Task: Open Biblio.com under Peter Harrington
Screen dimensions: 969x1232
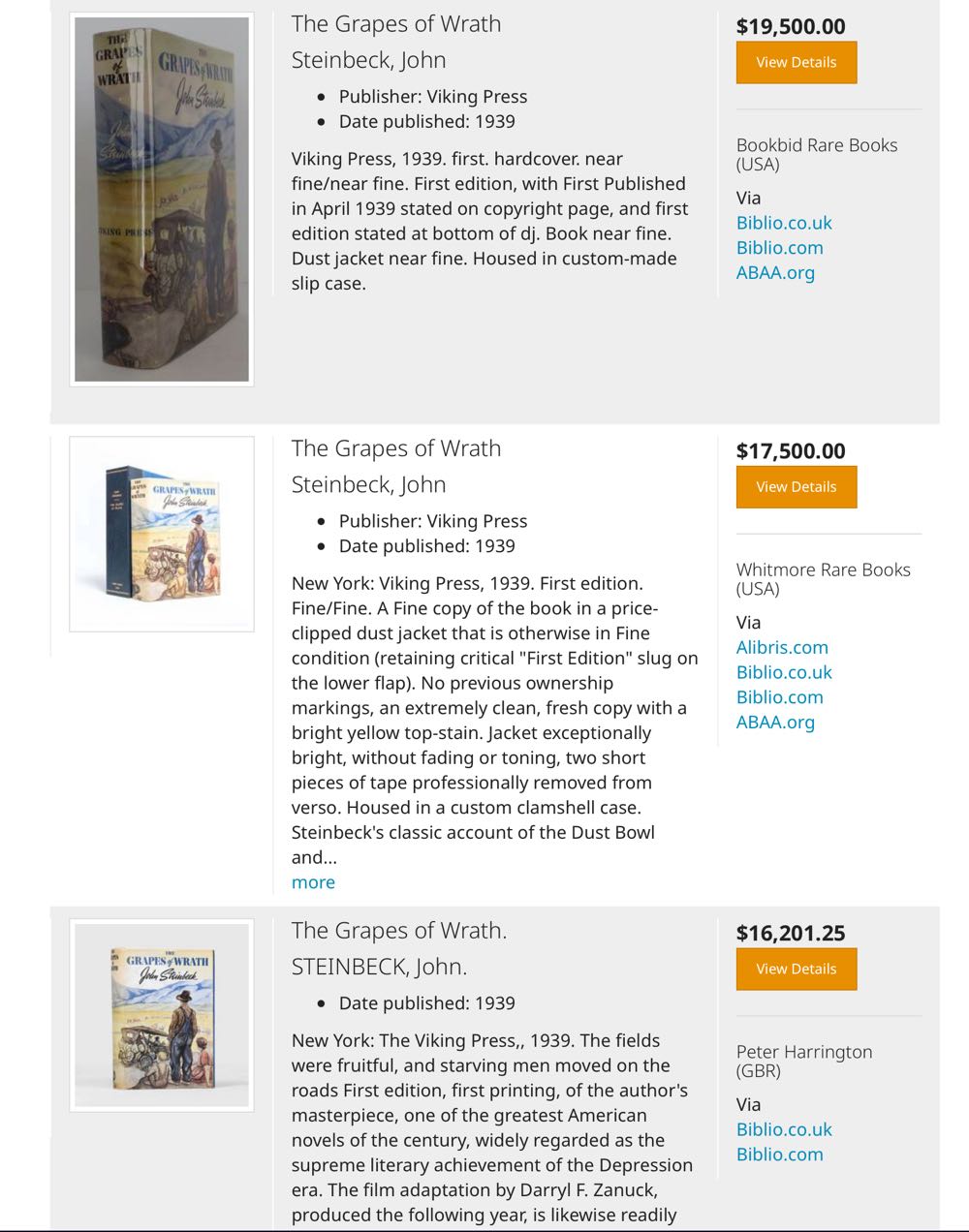Action: (779, 1155)
